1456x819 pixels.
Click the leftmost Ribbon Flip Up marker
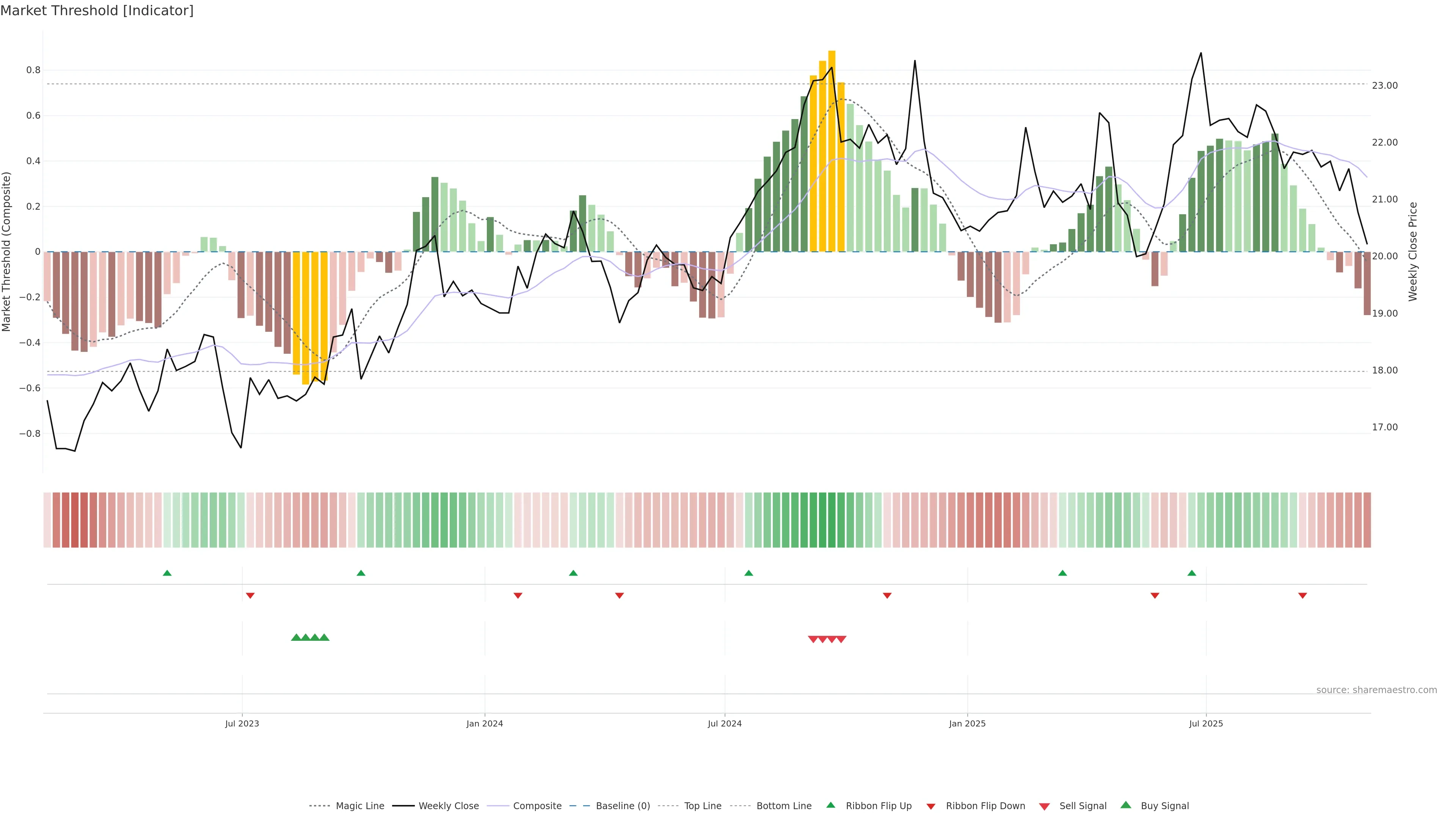click(x=167, y=573)
